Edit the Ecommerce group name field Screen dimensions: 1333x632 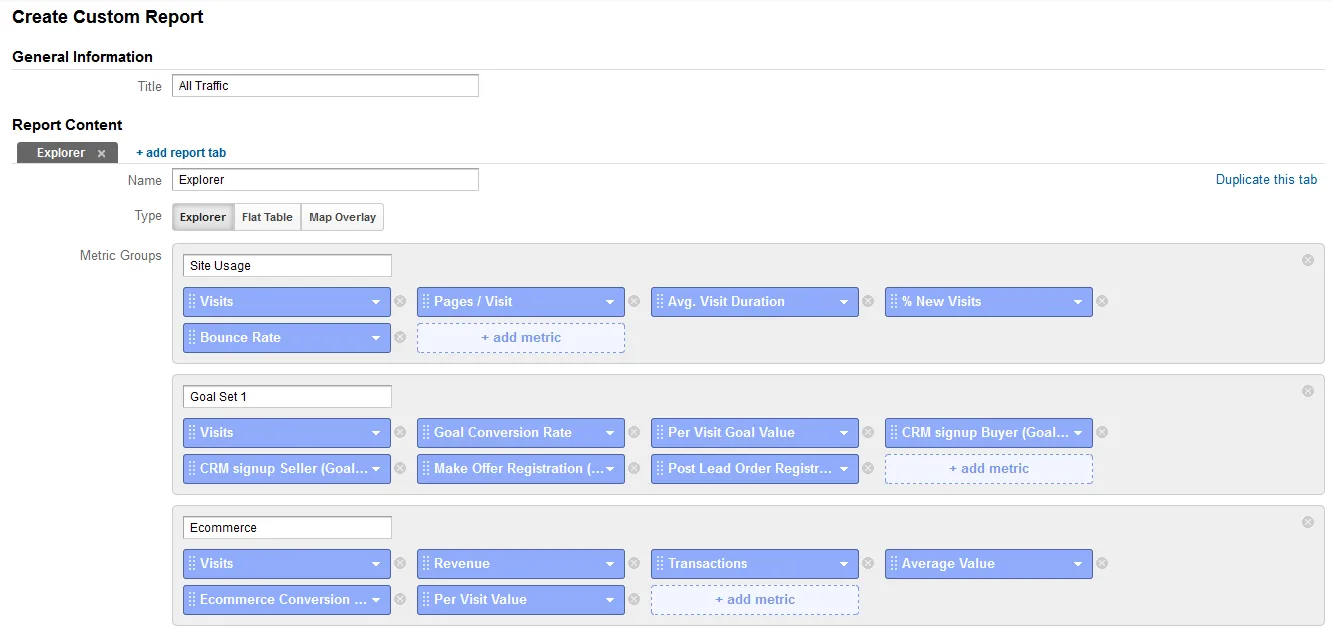coord(287,528)
